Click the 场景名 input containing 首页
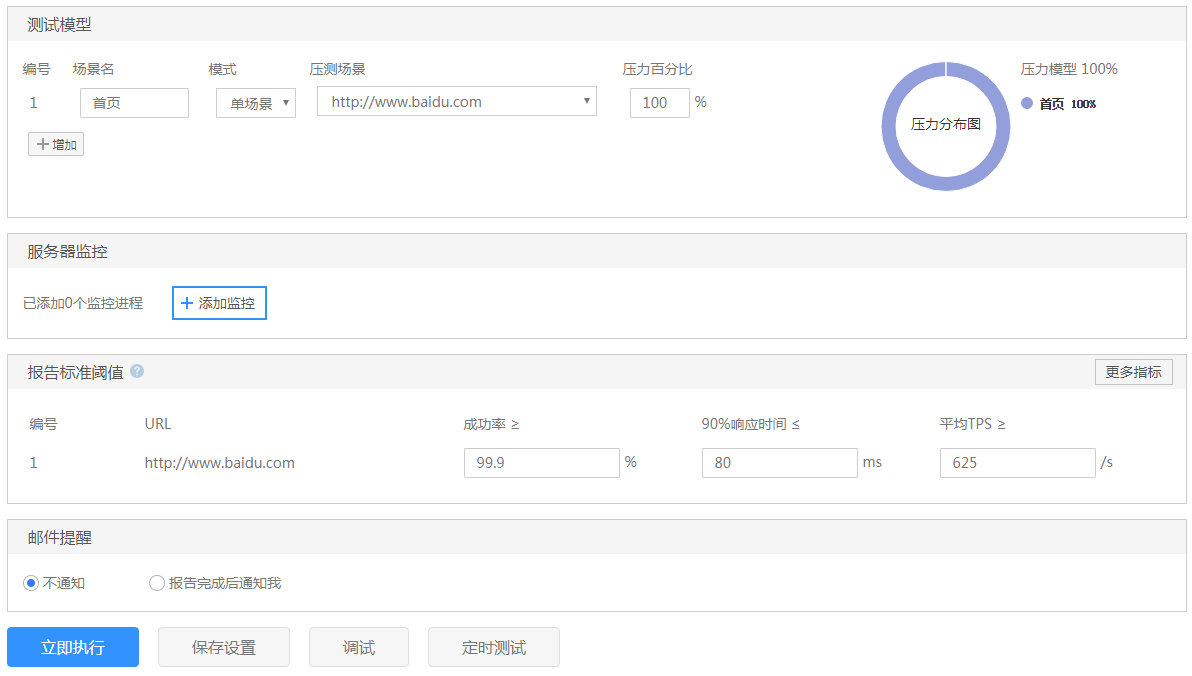This screenshot has height=676, width=1192. (x=135, y=103)
